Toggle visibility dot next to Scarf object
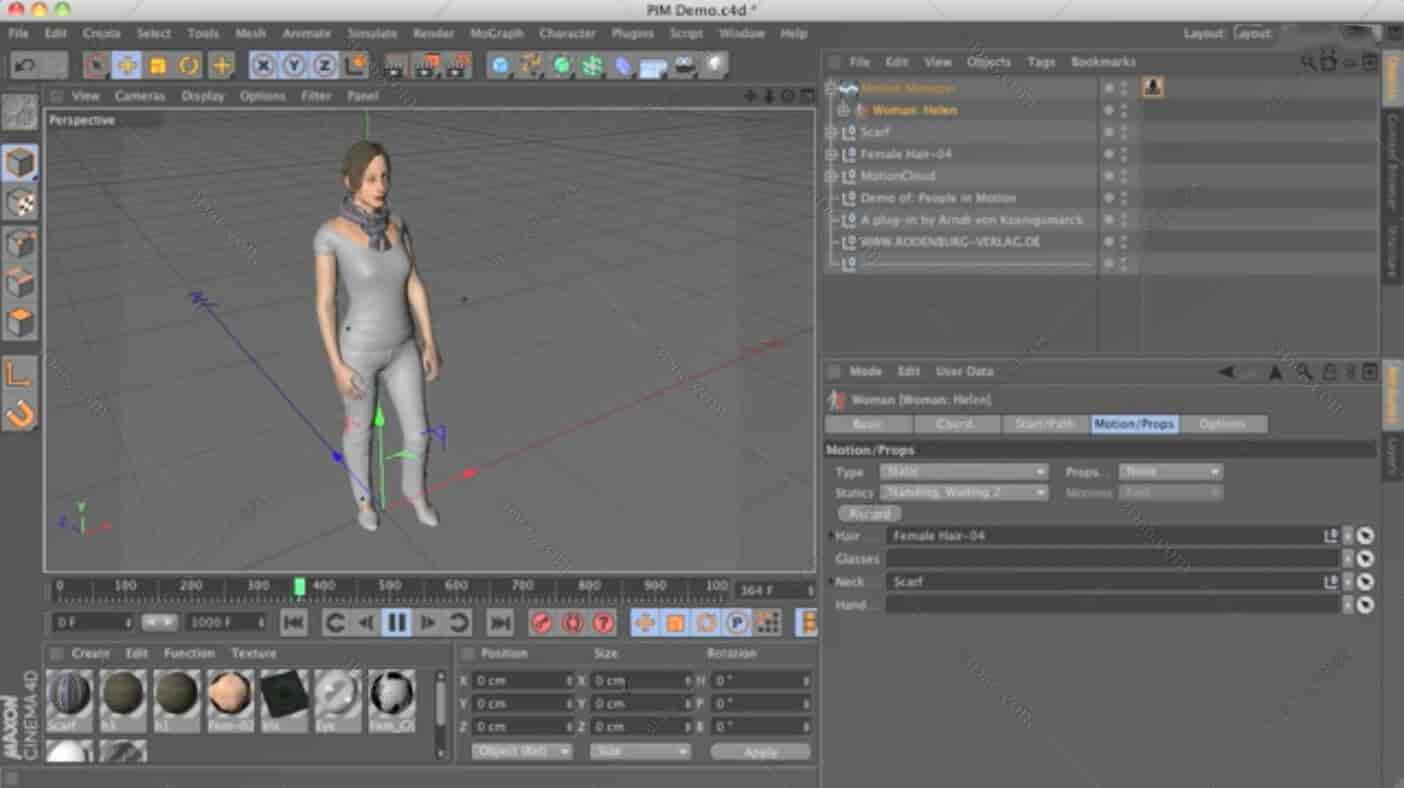 [1107, 131]
